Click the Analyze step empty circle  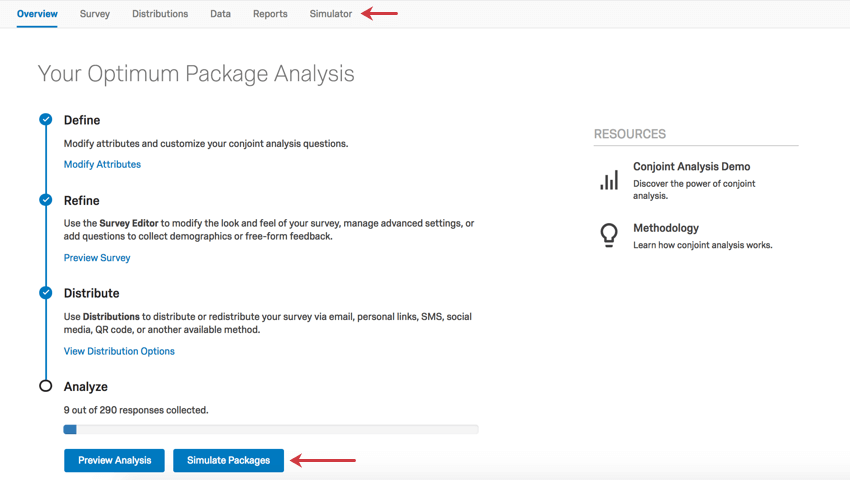(x=46, y=386)
